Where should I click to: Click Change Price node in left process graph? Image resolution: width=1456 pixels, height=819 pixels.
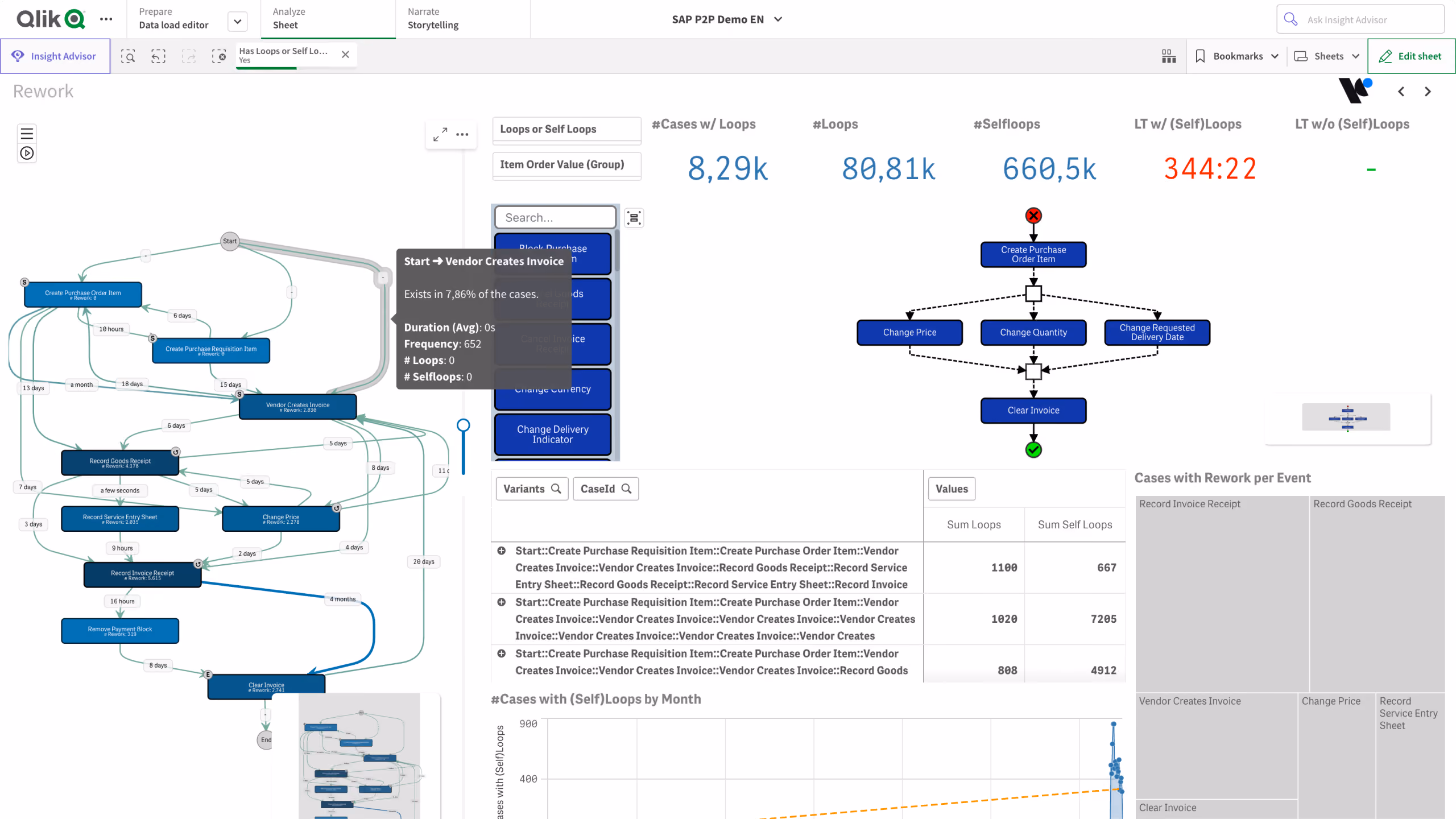(281, 519)
